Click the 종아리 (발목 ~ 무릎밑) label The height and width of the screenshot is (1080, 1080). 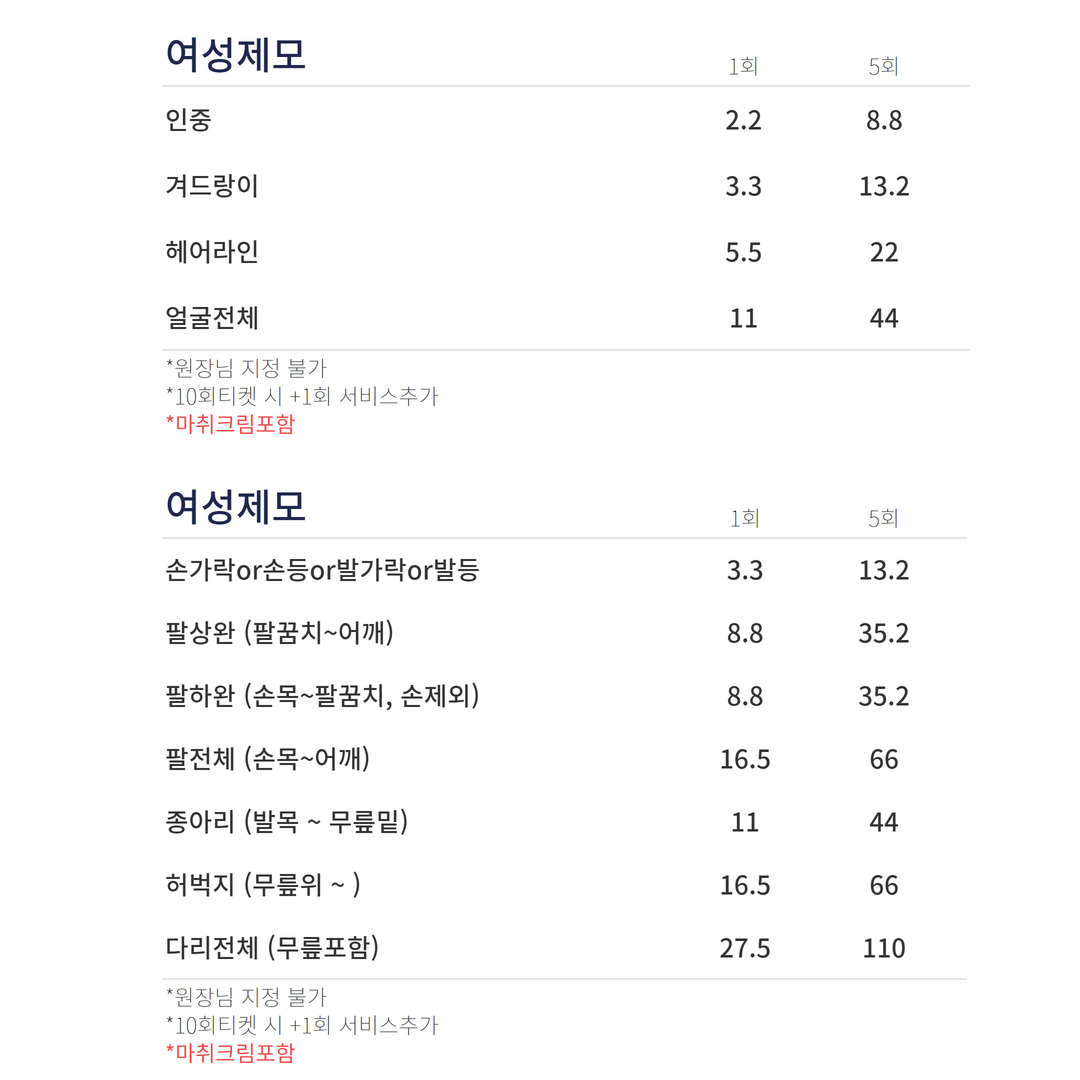(x=286, y=823)
